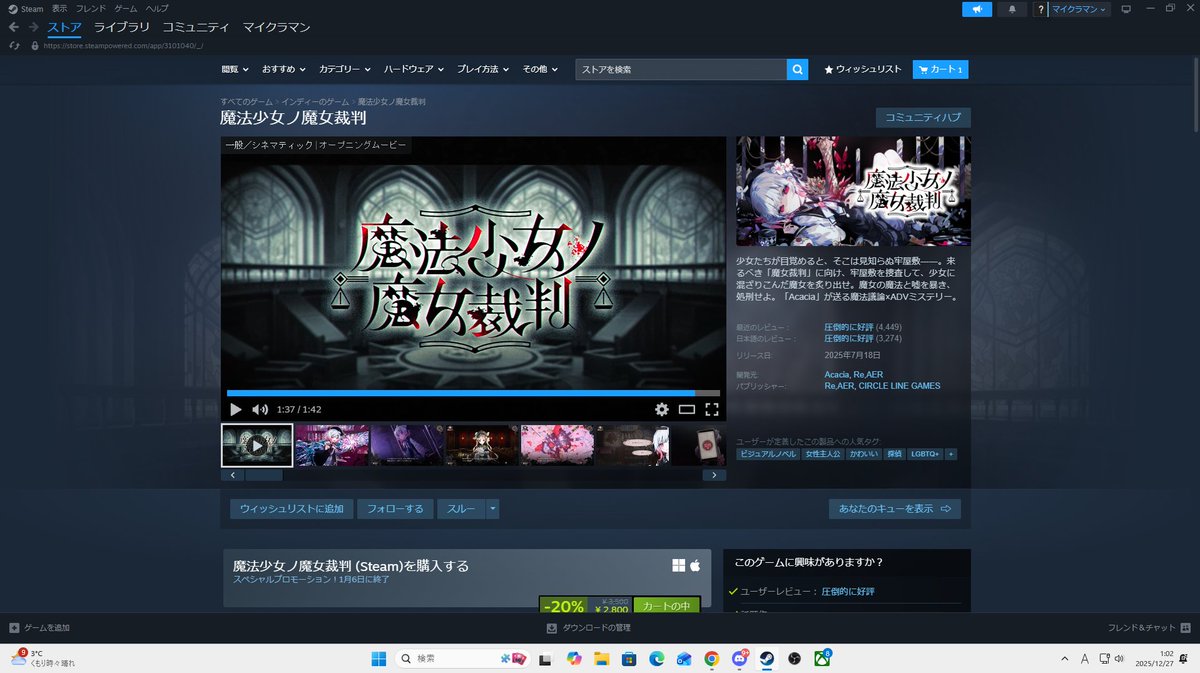The height and width of the screenshot is (673, 1200).
Task: Open the ゲーム menu
Action: coord(126,8)
